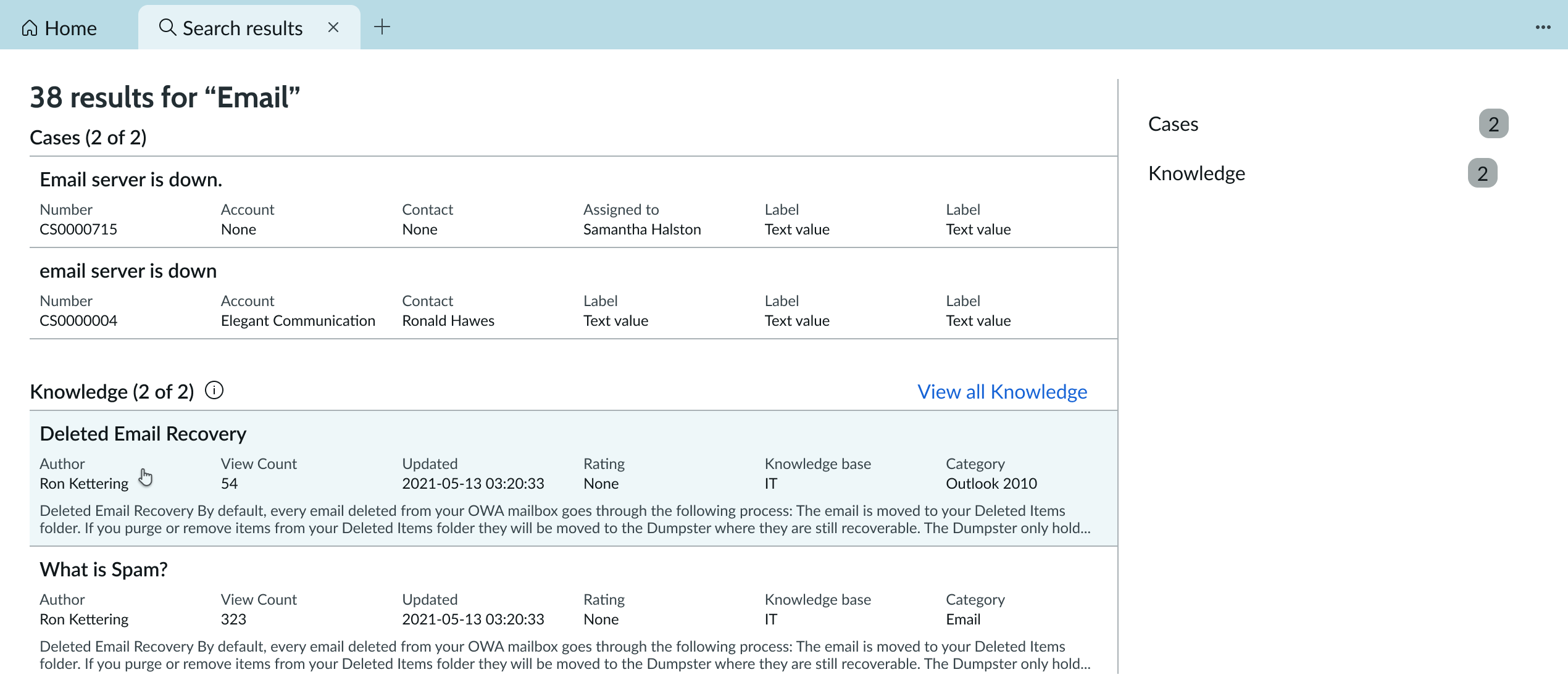Click the '38 results for “Email”' heading
The width and height of the screenshot is (1568, 680).
coord(165,97)
